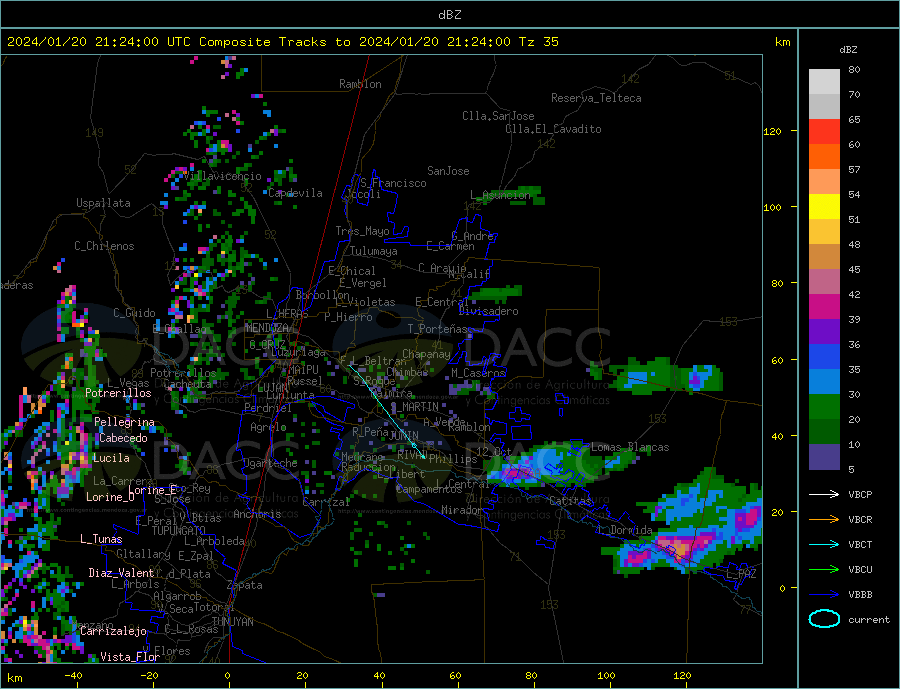900x689 pixels.
Task: Click the 'L_Tunas' map label
Action: (101, 539)
